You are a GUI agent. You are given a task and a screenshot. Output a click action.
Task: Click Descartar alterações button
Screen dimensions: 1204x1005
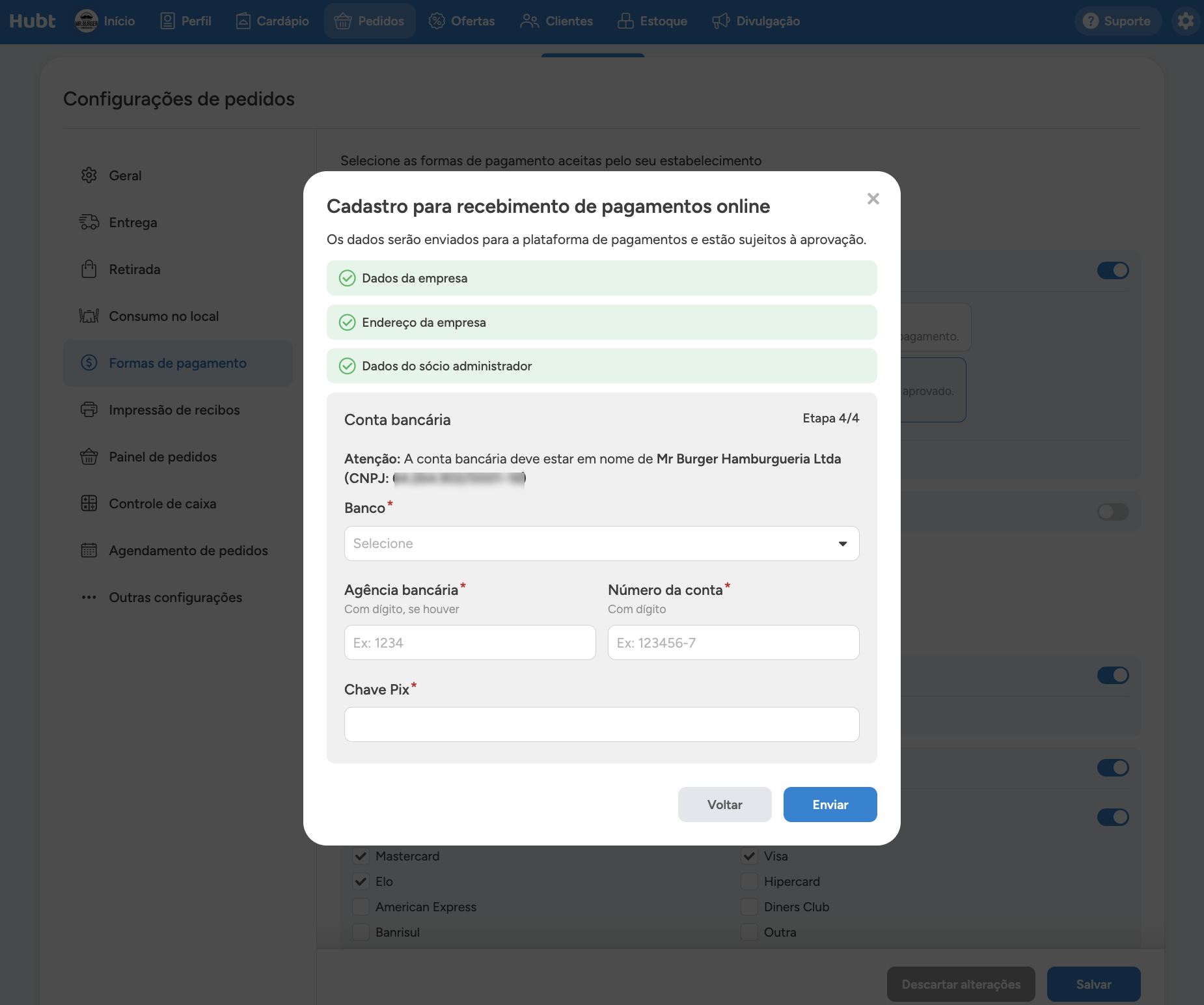[961, 984]
